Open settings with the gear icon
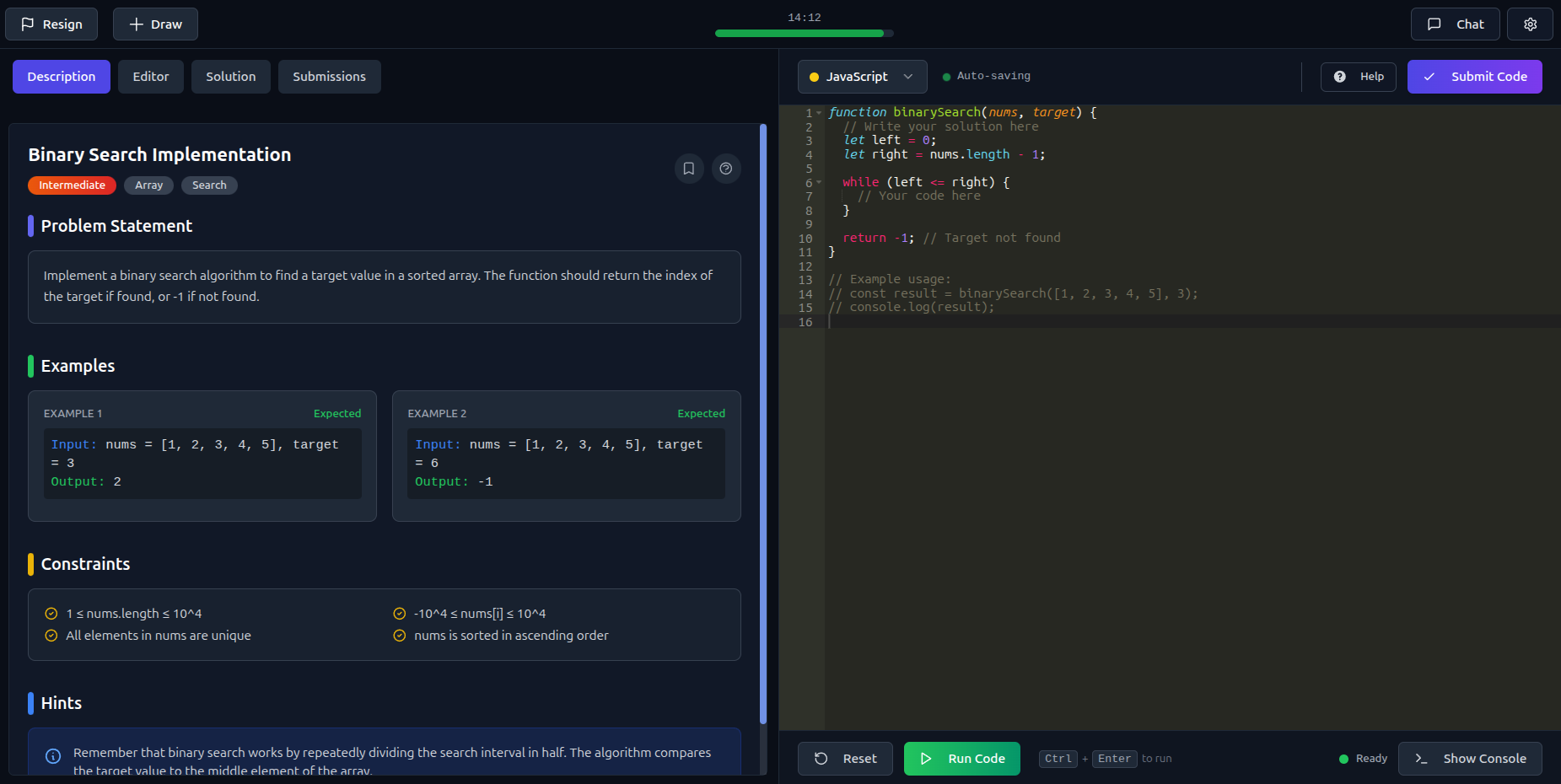 coord(1530,24)
